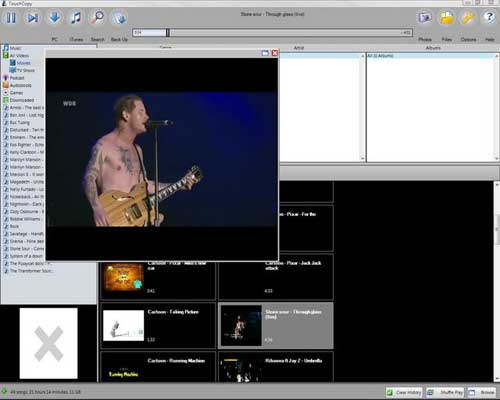500x400 pixels.
Task: Click the playback progress slider handle
Action: (x=168, y=33)
